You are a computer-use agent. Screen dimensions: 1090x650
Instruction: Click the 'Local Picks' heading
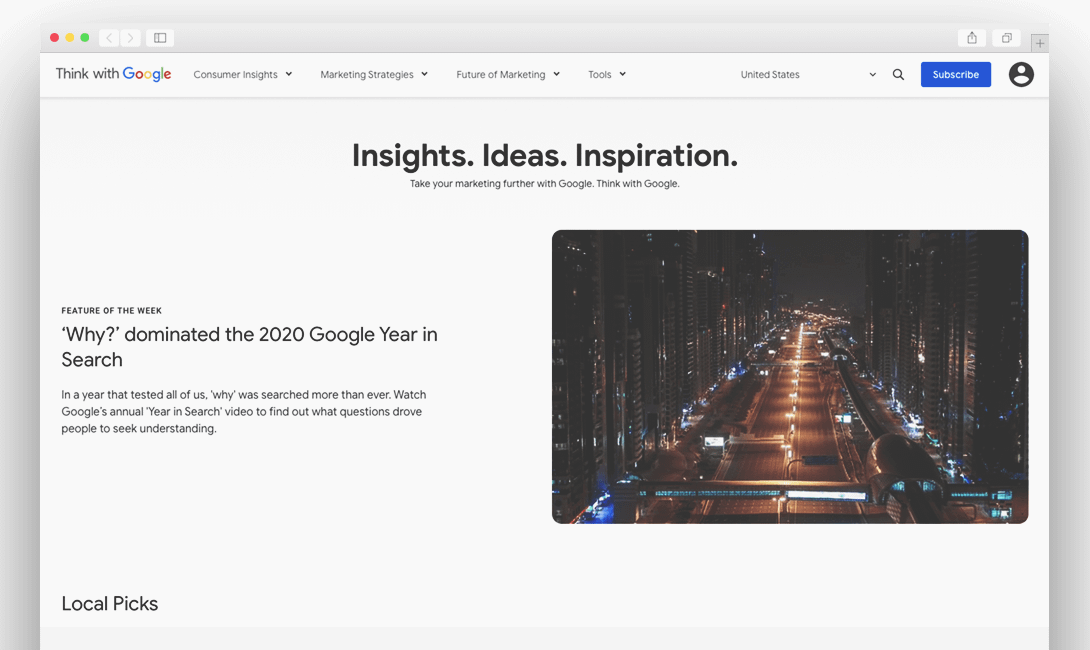(110, 603)
